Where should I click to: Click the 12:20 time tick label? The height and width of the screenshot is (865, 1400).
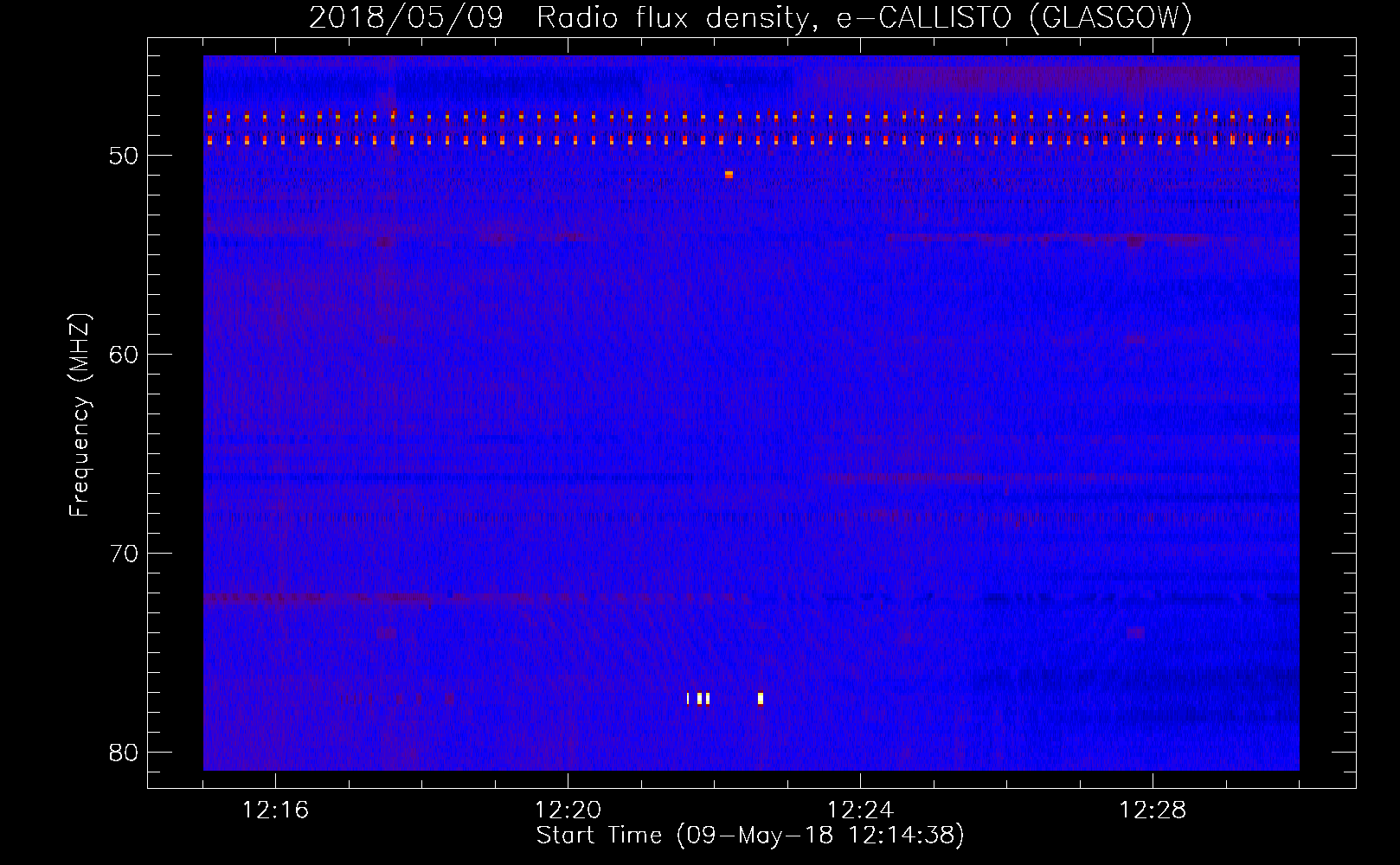[568, 811]
